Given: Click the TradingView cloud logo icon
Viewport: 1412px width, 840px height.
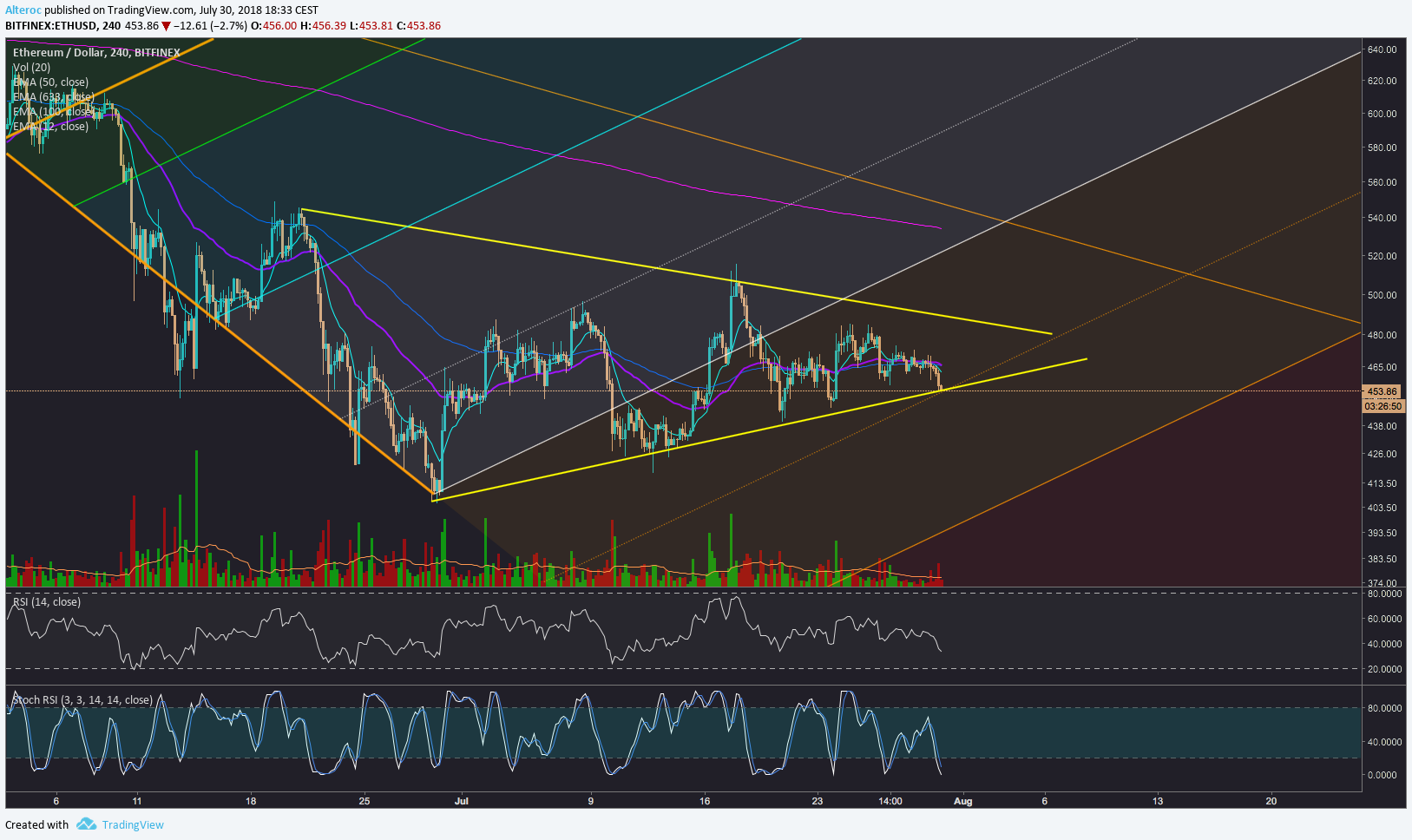Looking at the screenshot, I should tap(86, 824).
